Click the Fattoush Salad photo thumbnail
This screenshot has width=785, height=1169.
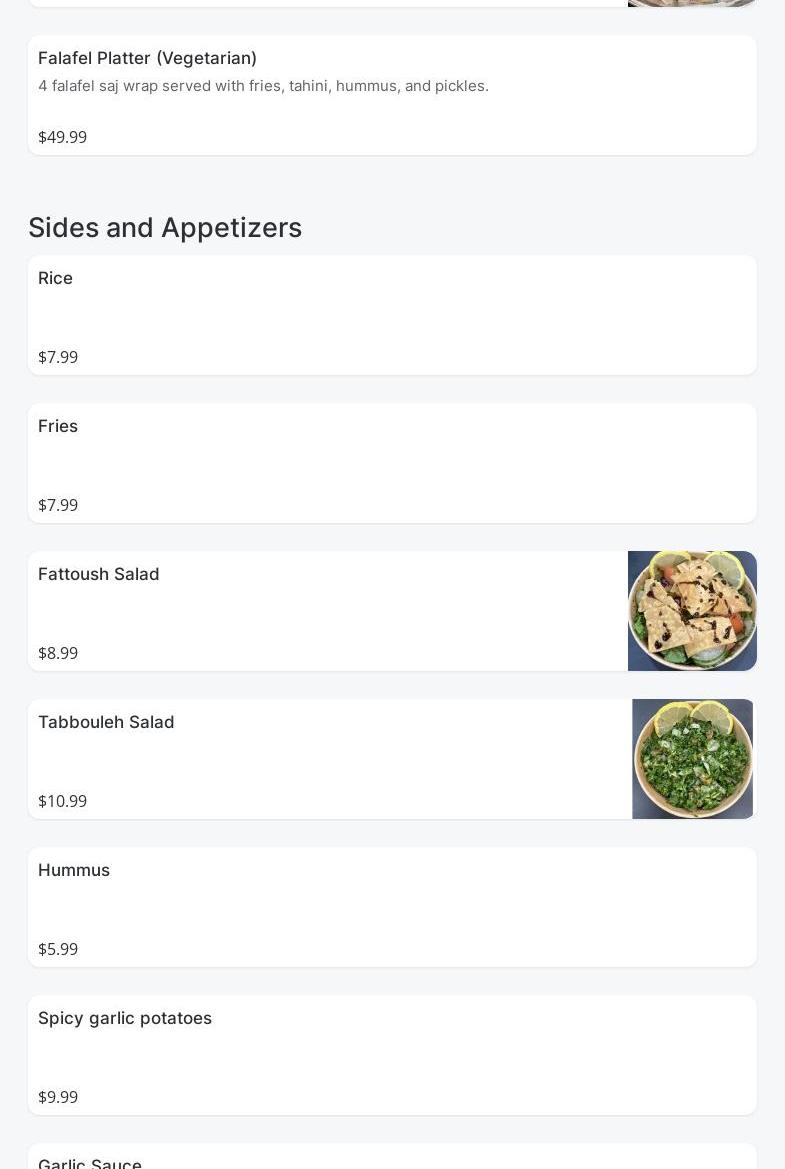[x=692, y=611]
